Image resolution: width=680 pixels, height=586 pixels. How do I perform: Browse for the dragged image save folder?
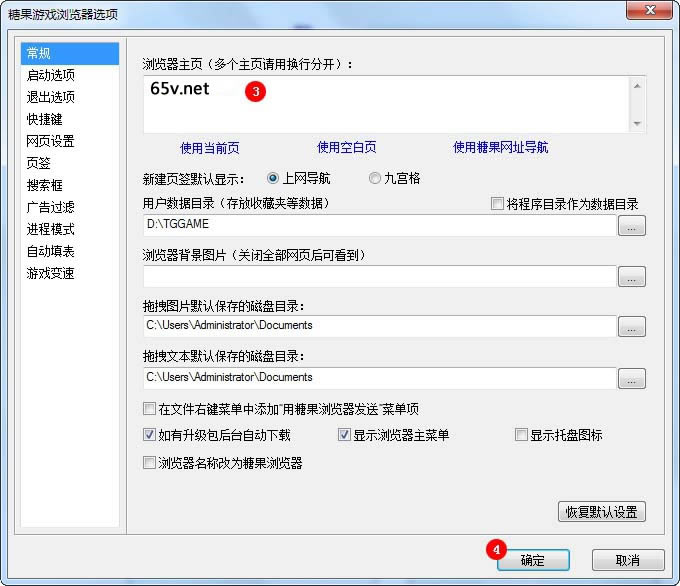pos(632,327)
